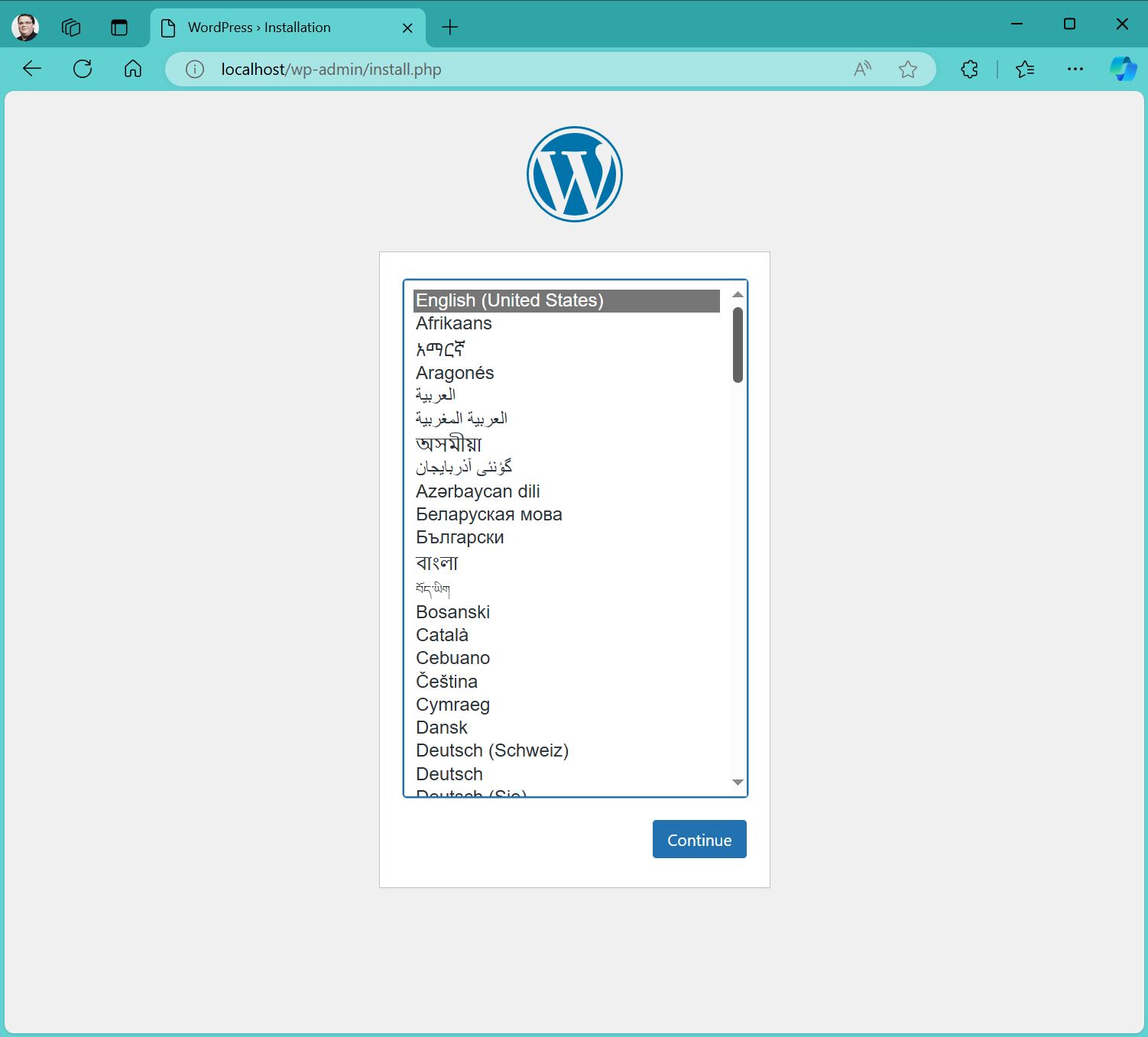The width and height of the screenshot is (1148, 1037).
Task: Go back using the browser back arrow
Action: click(32, 69)
